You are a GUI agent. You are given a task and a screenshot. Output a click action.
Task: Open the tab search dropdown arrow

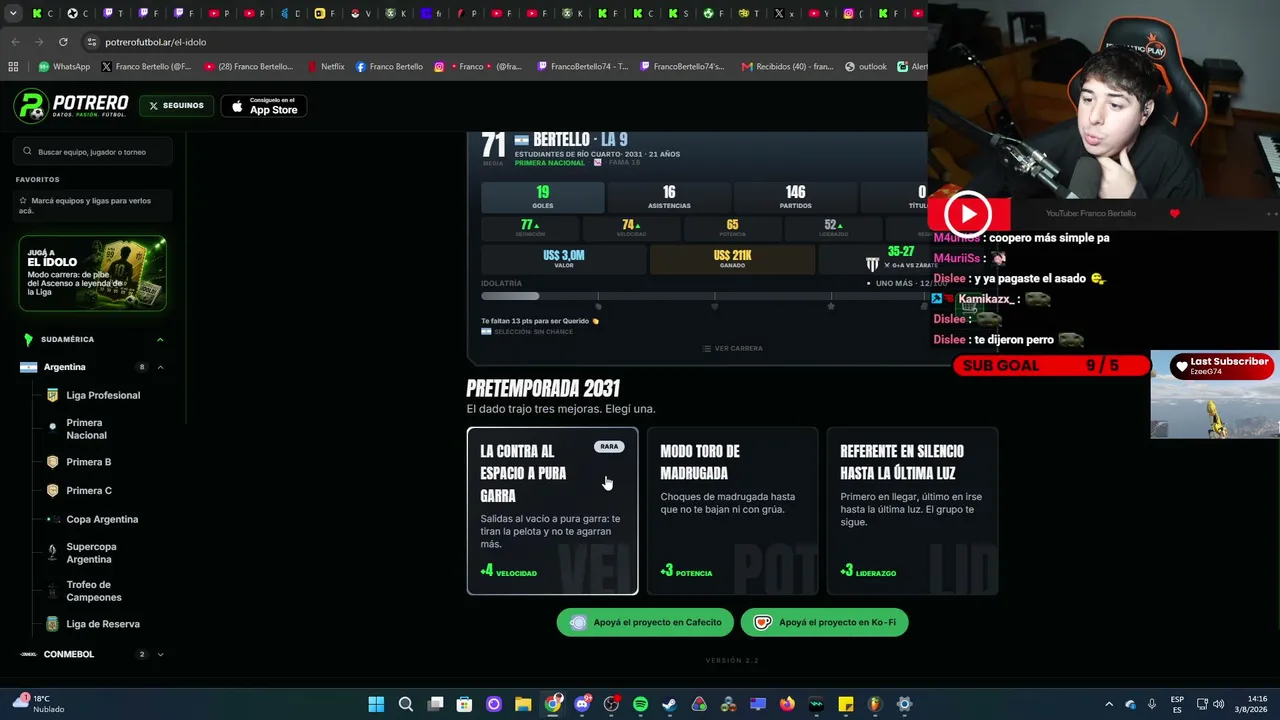click(x=13, y=13)
